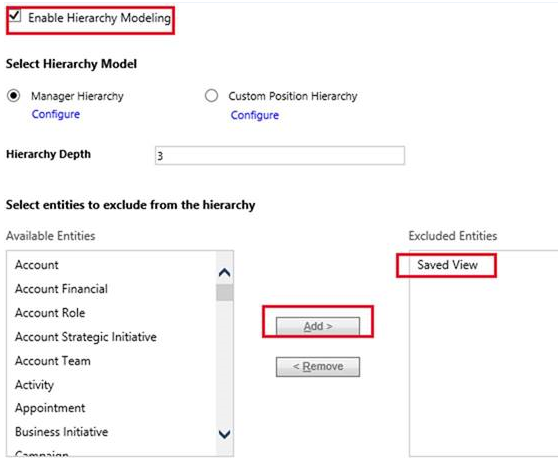Select Account Team entity
The width and height of the screenshot is (559, 469).
53,361
